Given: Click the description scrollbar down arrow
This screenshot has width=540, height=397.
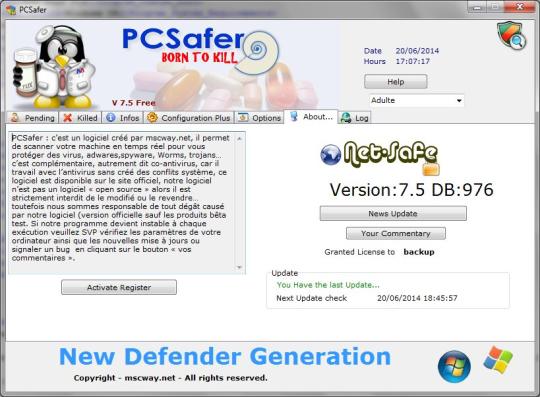Looking at the screenshot, I should (239, 267).
